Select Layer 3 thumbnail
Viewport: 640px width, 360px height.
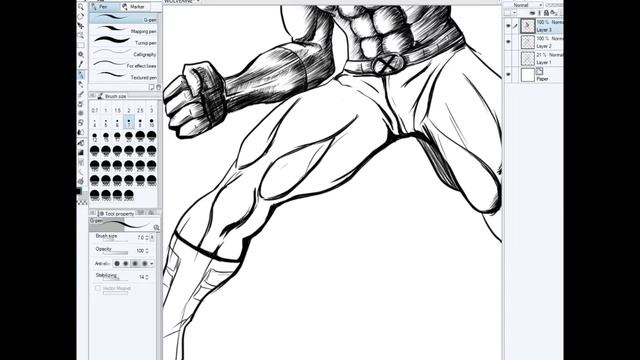click(x=528, y=25)
